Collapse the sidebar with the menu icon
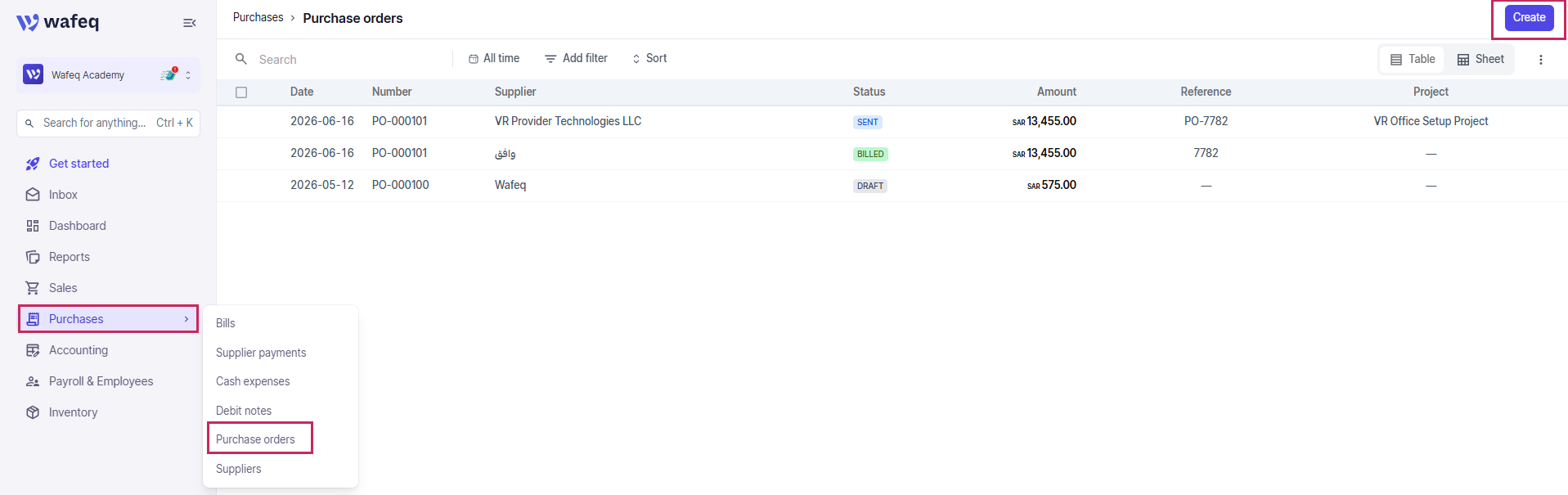The height and width of the screenshot is (495, 1568). (190, 23)
